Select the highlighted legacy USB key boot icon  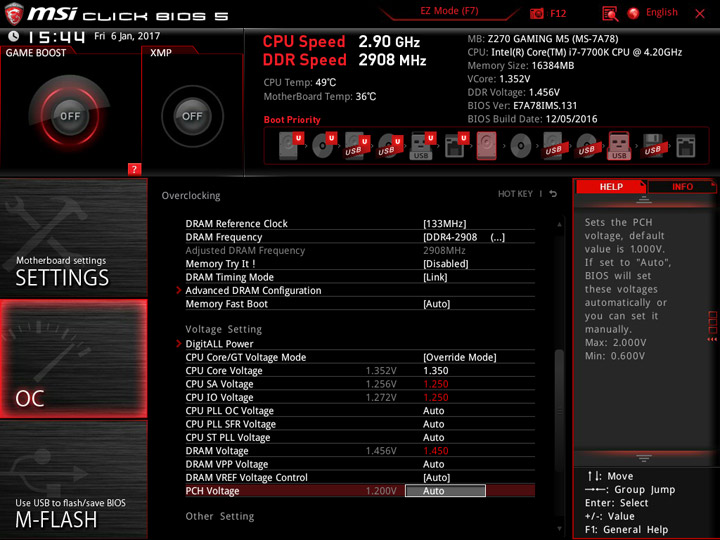(x=619, y=146)
